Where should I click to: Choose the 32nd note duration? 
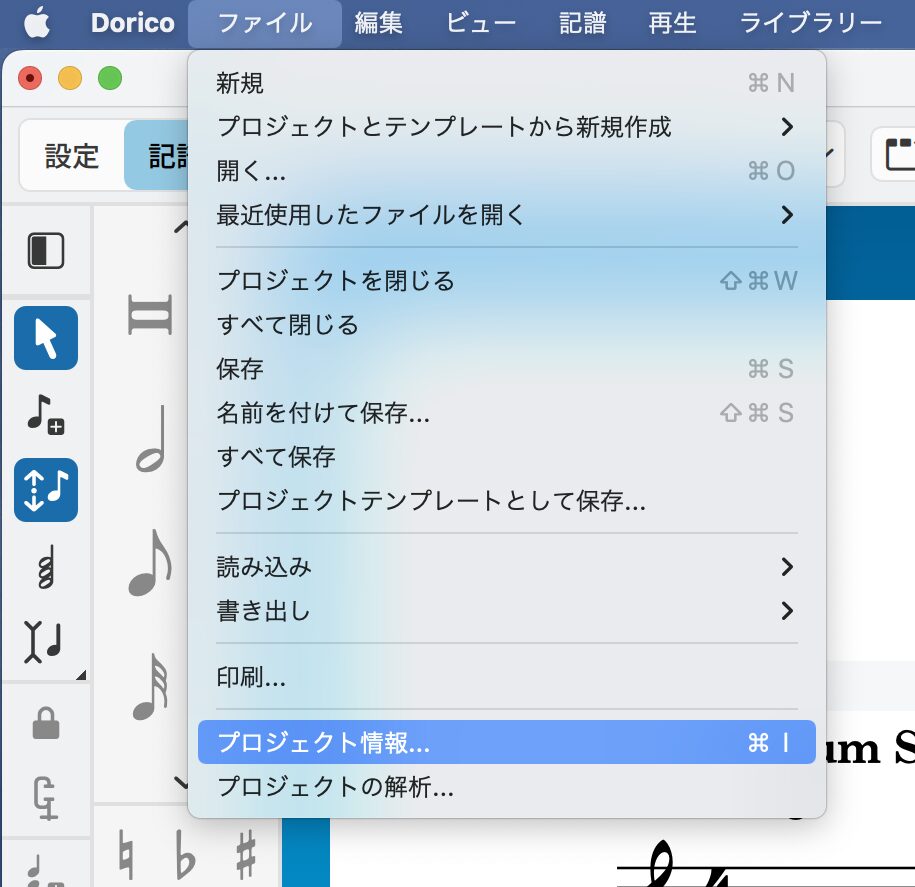150,686
